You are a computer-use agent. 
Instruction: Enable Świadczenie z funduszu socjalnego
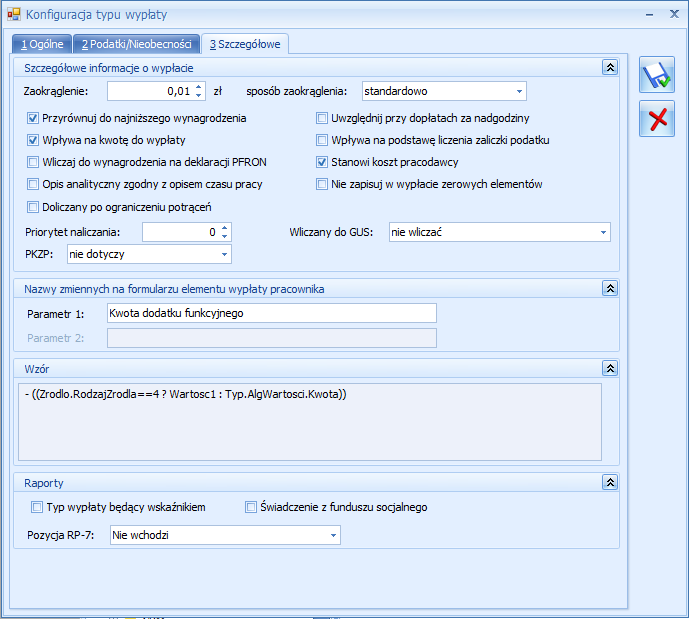[x=250, y=507]
